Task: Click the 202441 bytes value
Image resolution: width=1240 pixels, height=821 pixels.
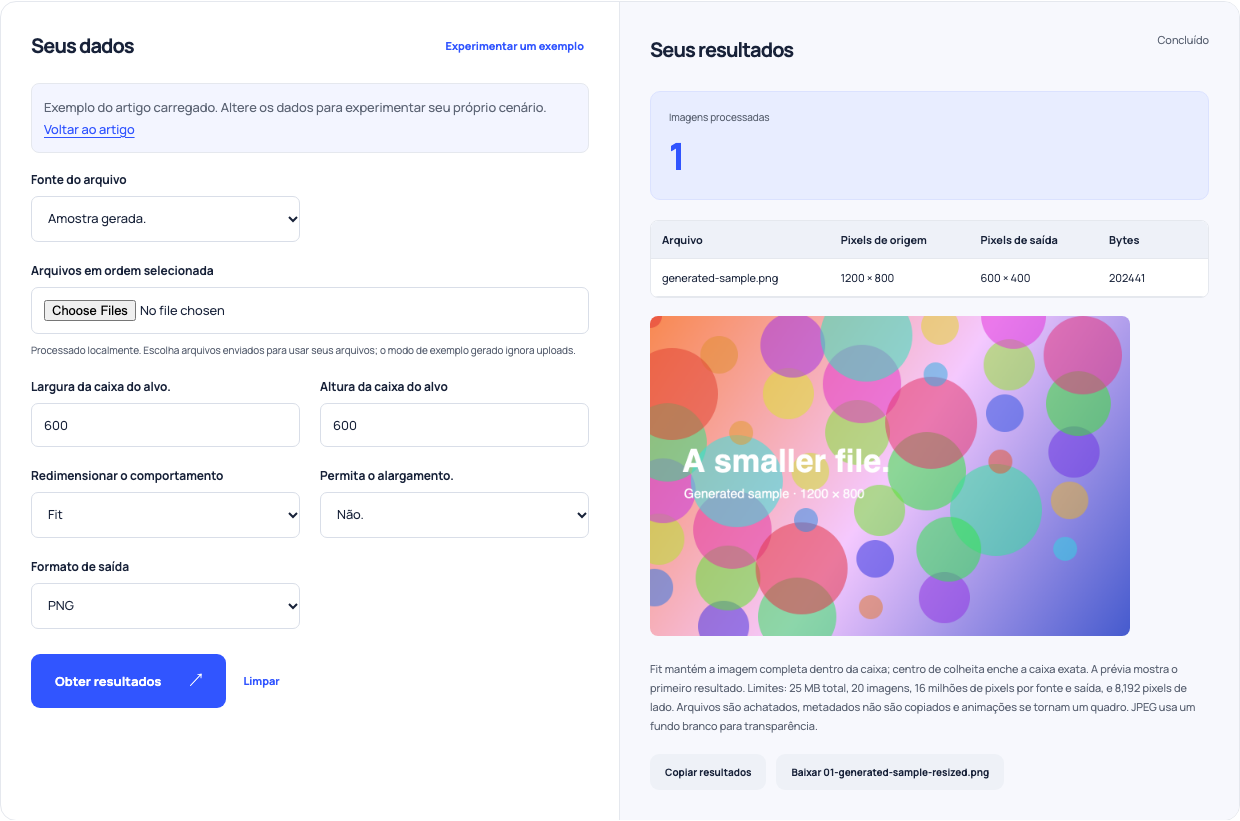Action: point(1127,278)
